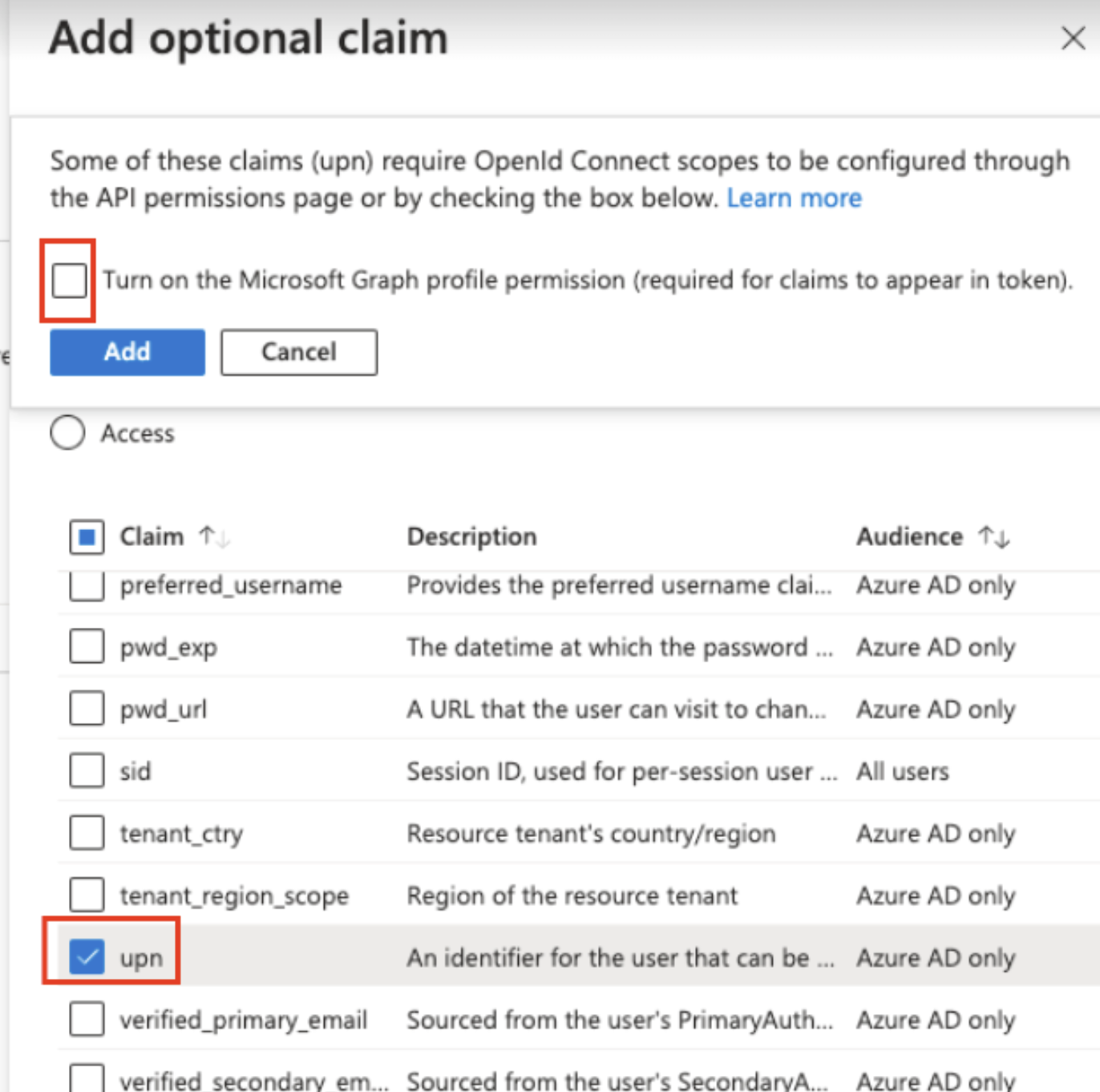Enable the Microsoft Graph profile permission checkbox

point(69,281)
